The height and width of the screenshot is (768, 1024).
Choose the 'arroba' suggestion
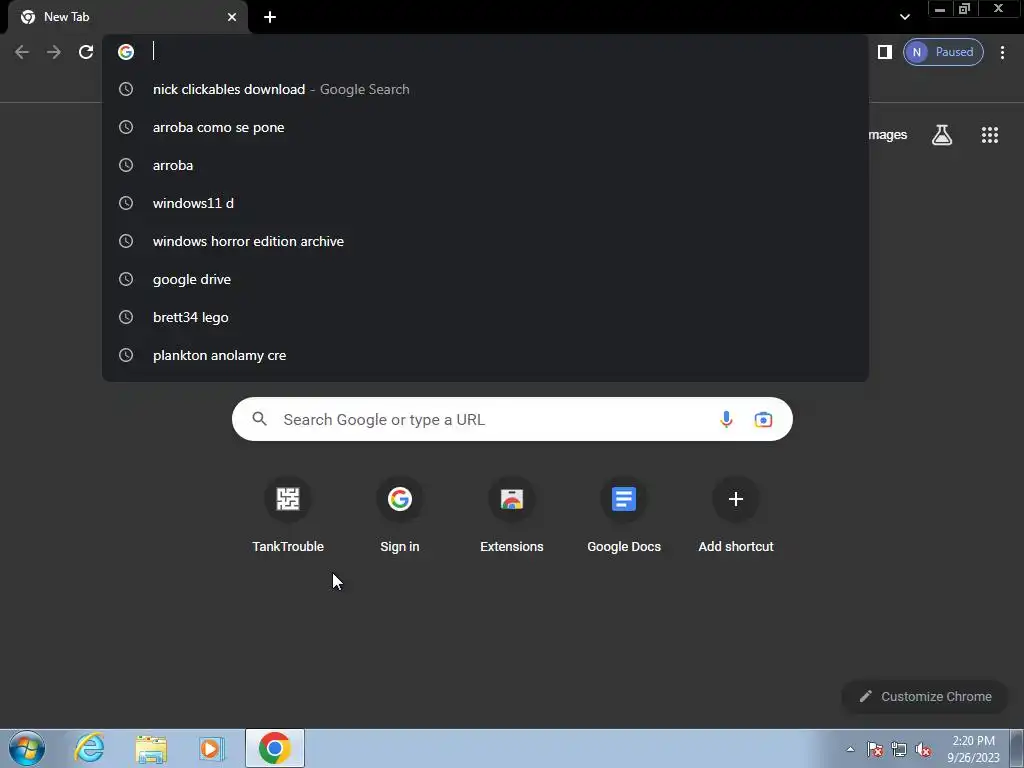coord(485,165)
